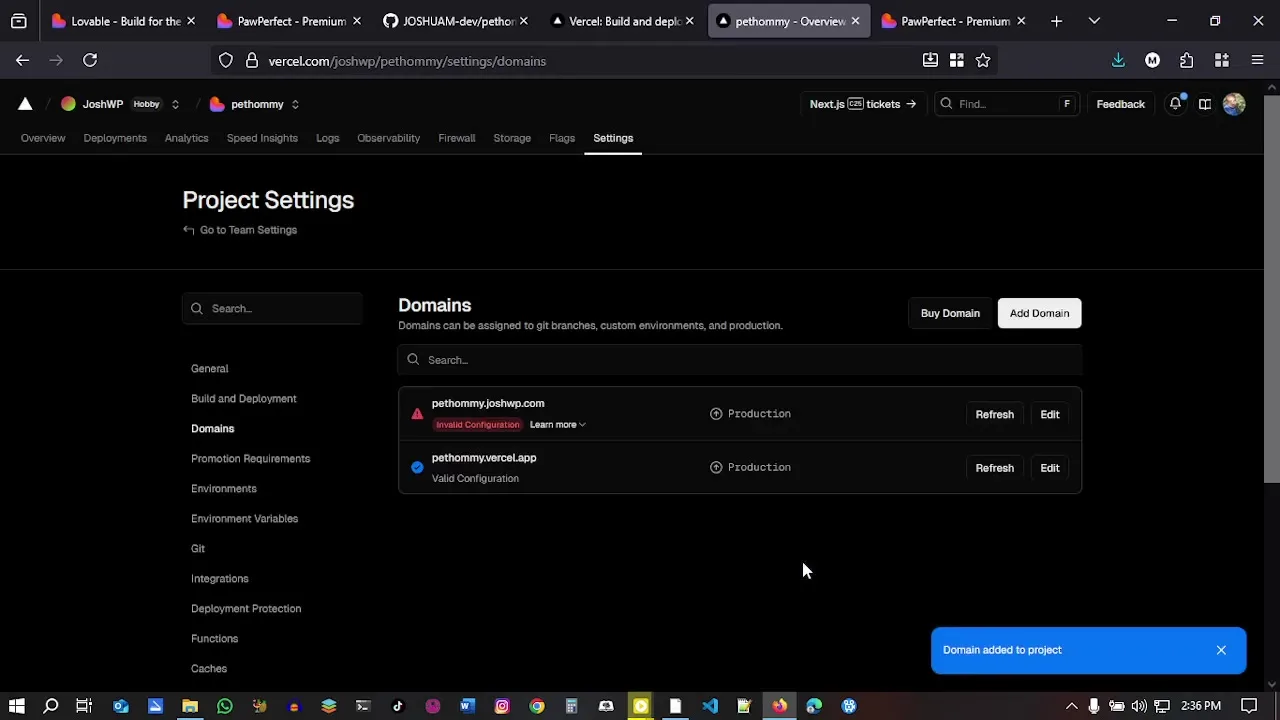
Task: Follow the Go to Team Settings link
Action: click(240, 230)
